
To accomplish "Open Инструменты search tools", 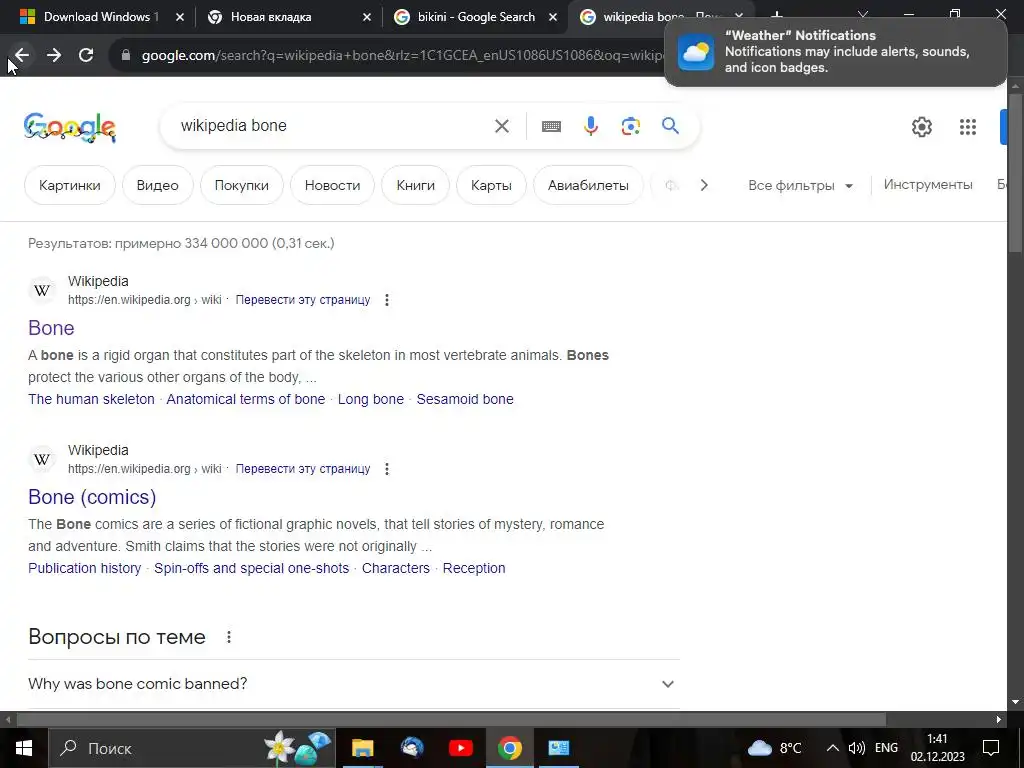I will pos(928,185).
